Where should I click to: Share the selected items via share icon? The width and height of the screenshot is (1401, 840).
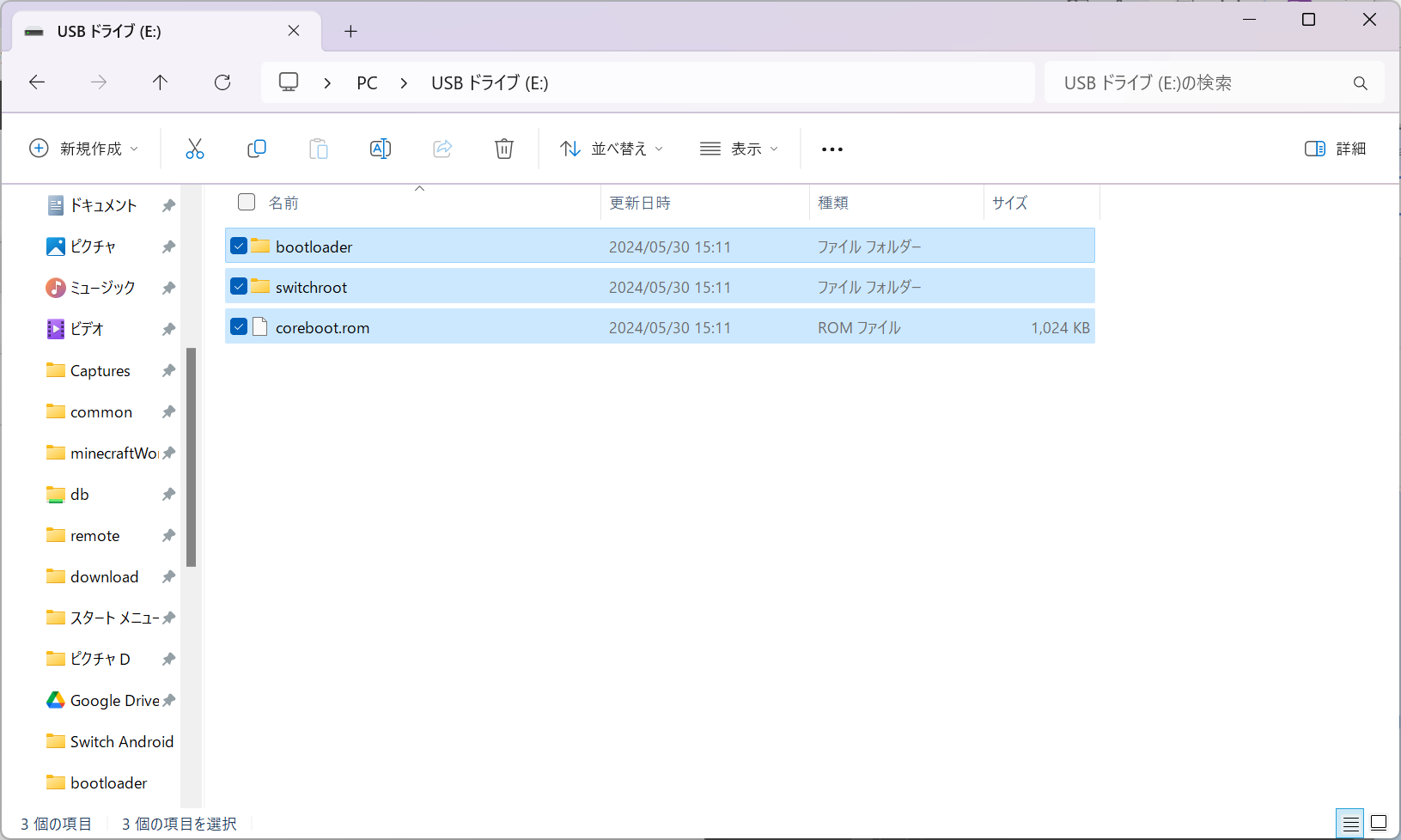[x=442, y=149]
